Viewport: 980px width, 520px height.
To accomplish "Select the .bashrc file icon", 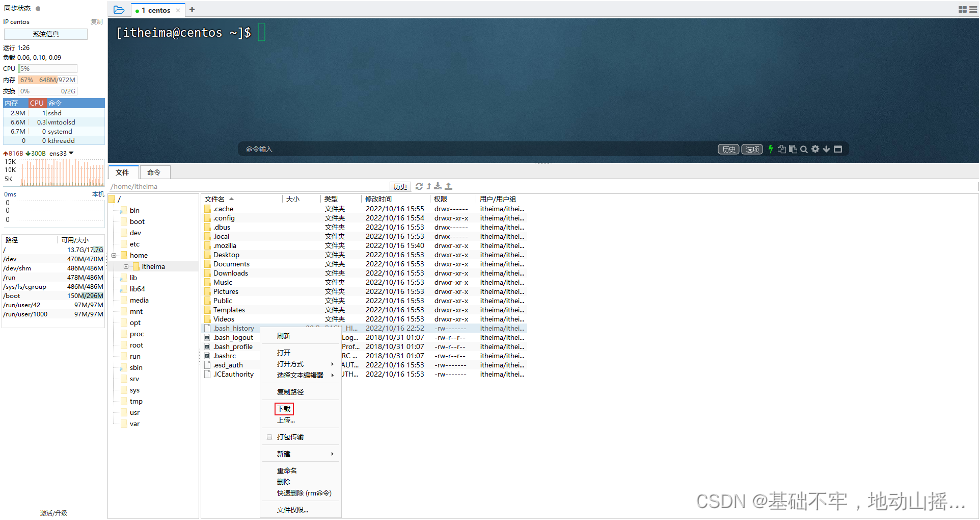I will [x=208, y=356].
